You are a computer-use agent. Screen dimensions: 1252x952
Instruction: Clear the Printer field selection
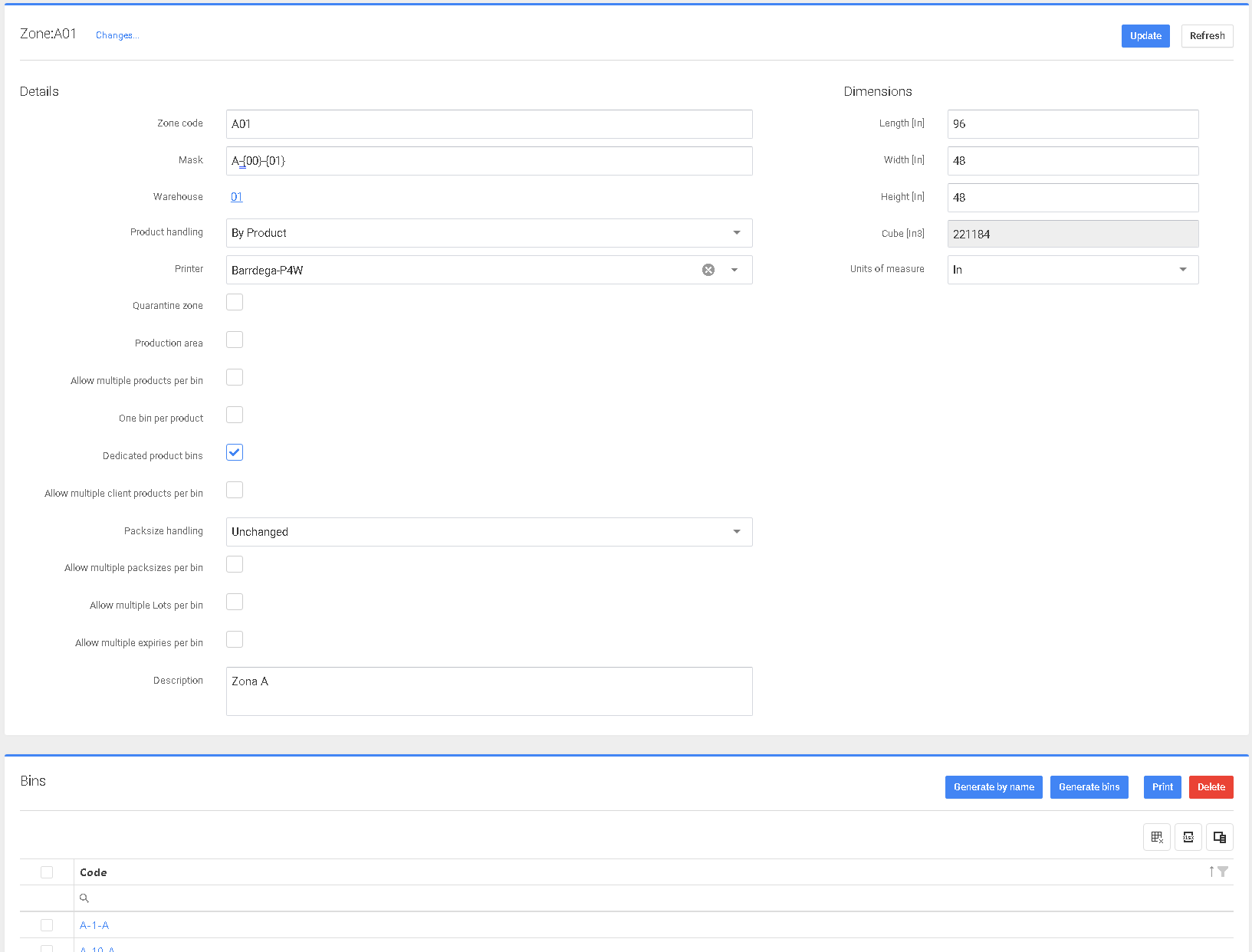[708, 270]
